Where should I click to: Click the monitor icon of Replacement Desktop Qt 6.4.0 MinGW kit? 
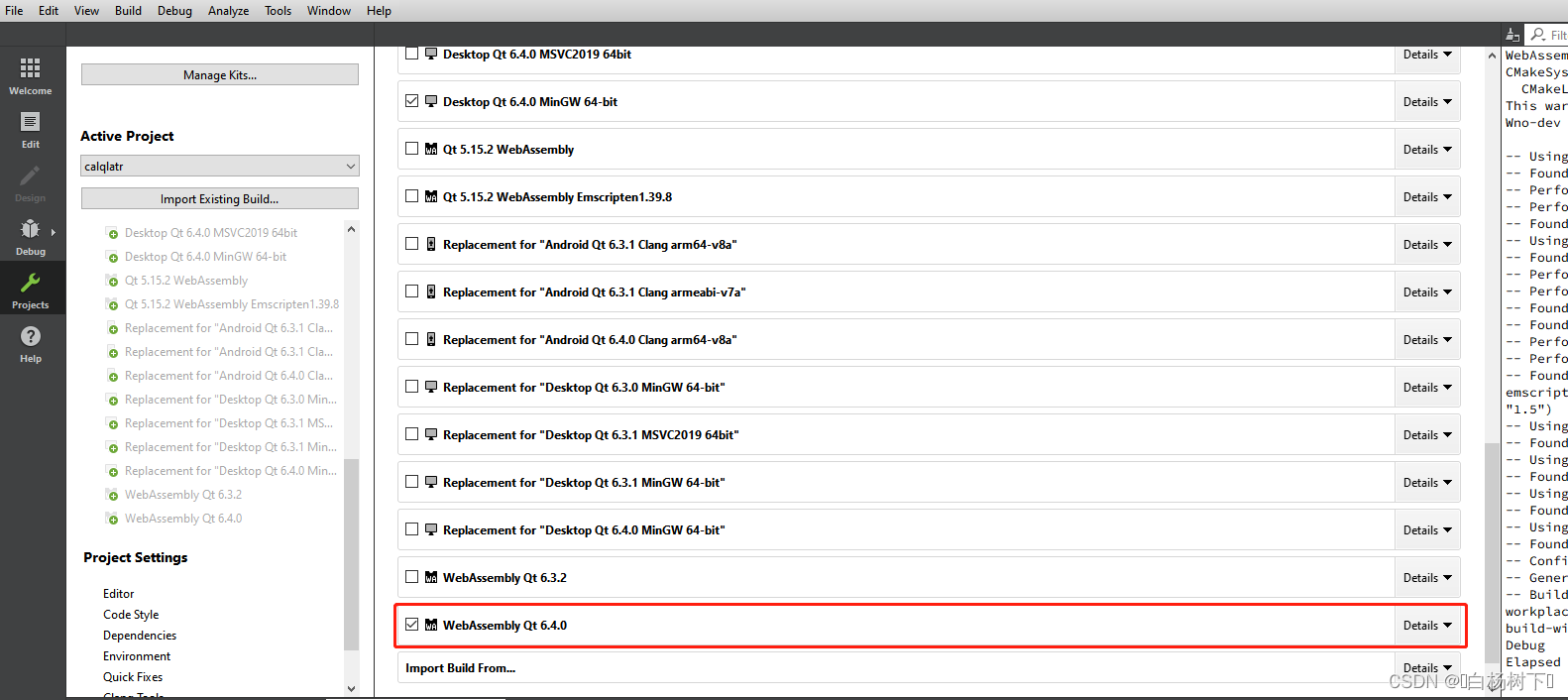[x=431, y=529]
